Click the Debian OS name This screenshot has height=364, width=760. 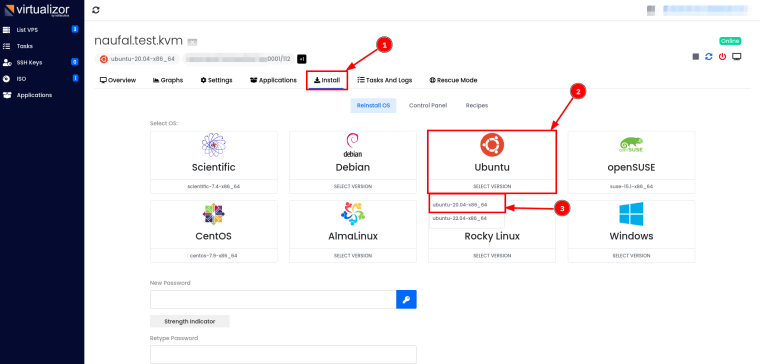tap(352, 167)
